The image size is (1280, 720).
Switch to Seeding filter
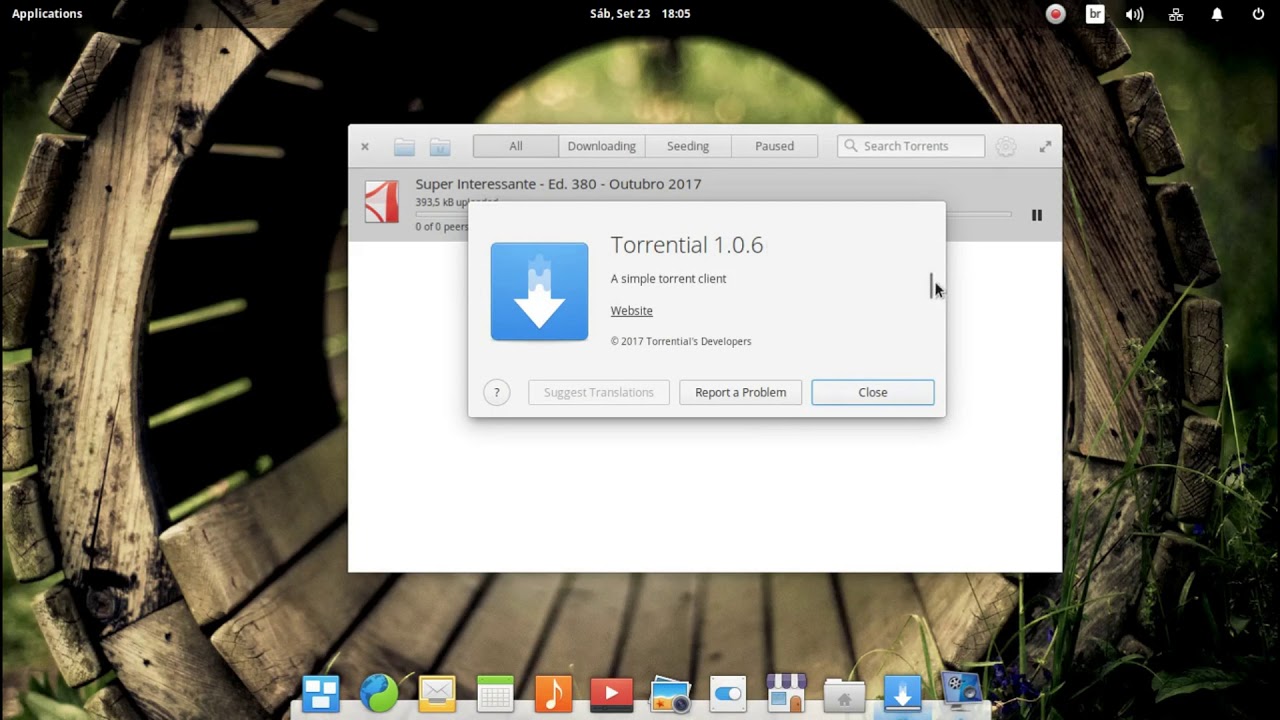click(688, 146)
